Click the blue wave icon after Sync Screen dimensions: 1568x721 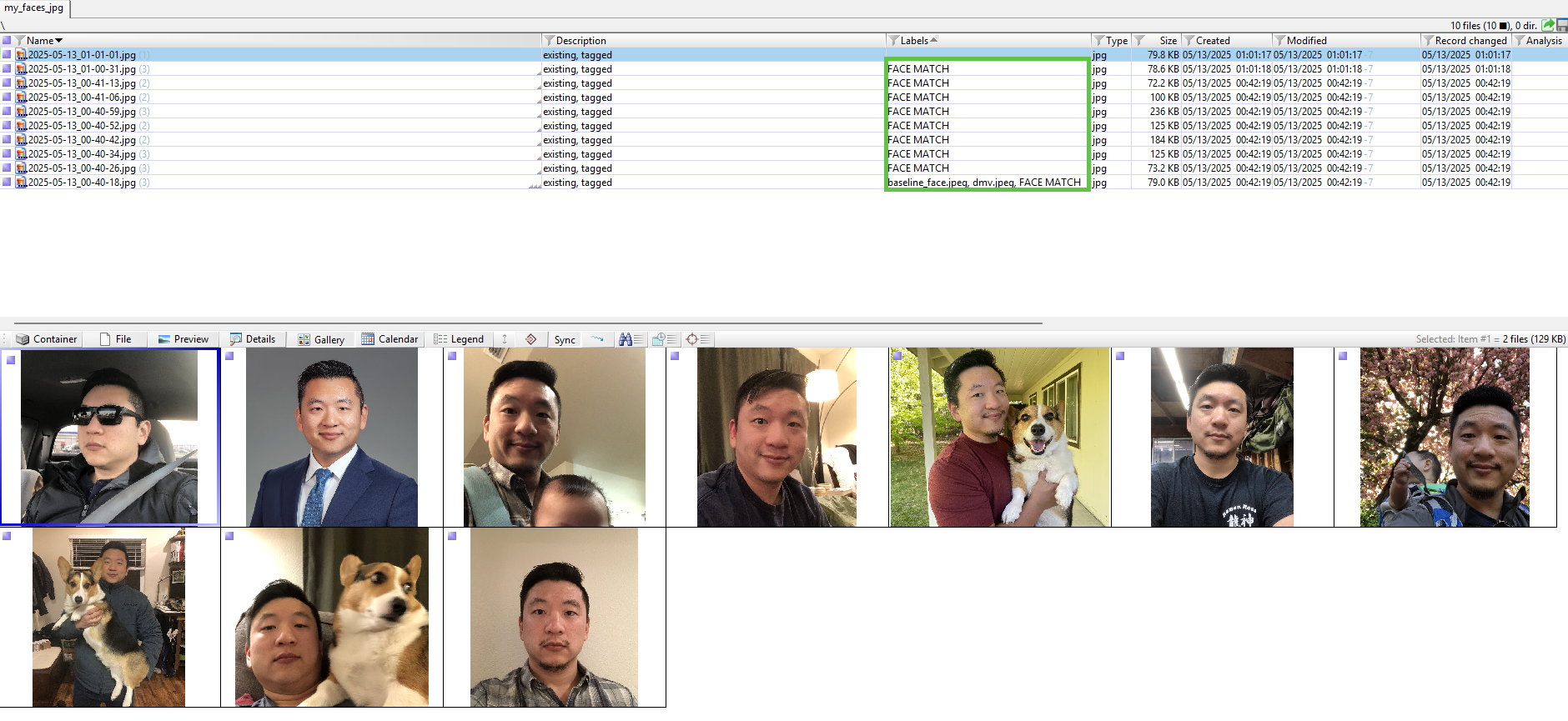pos(597,339)
